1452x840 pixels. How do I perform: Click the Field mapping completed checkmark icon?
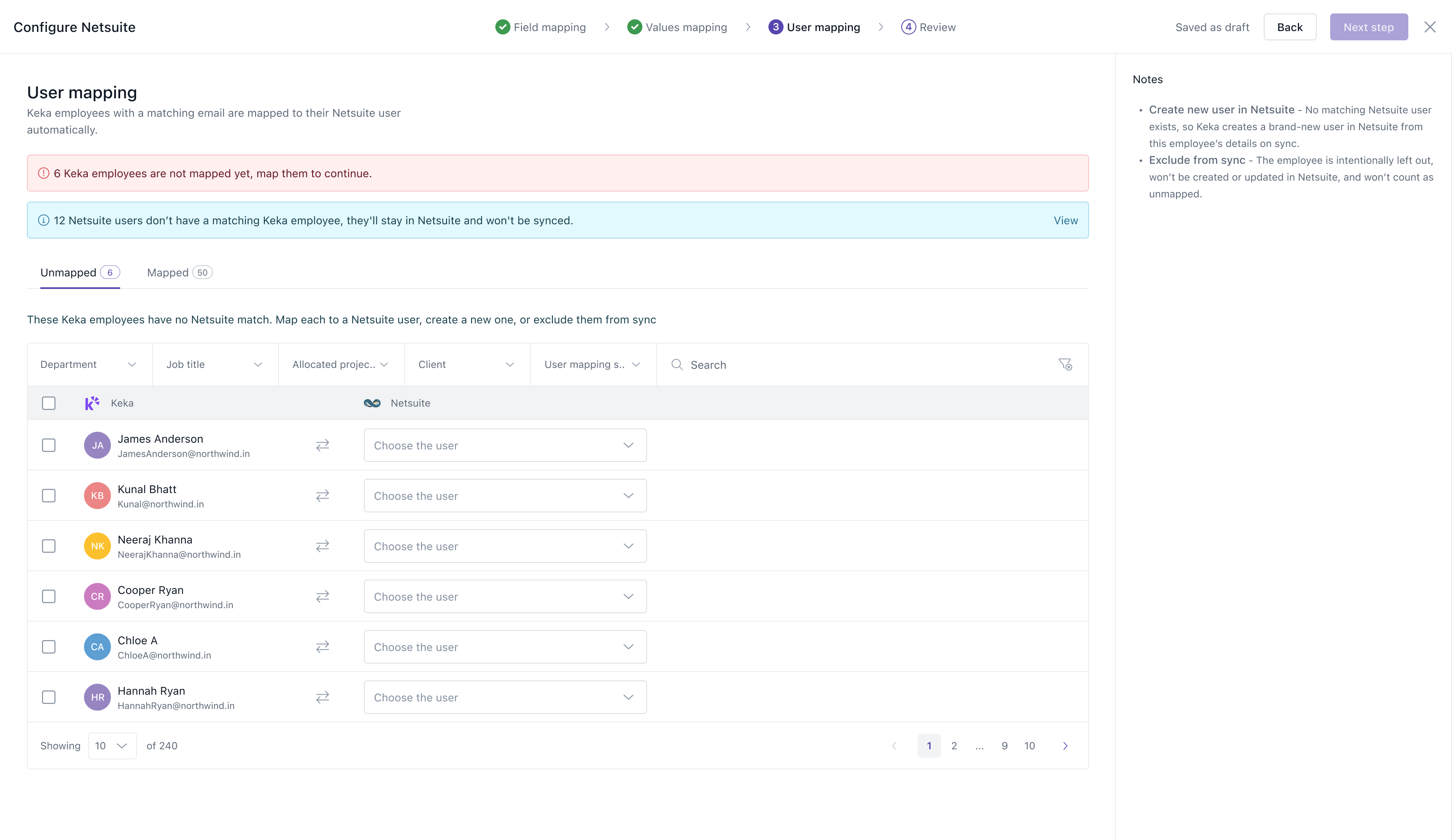coord(502,27)
